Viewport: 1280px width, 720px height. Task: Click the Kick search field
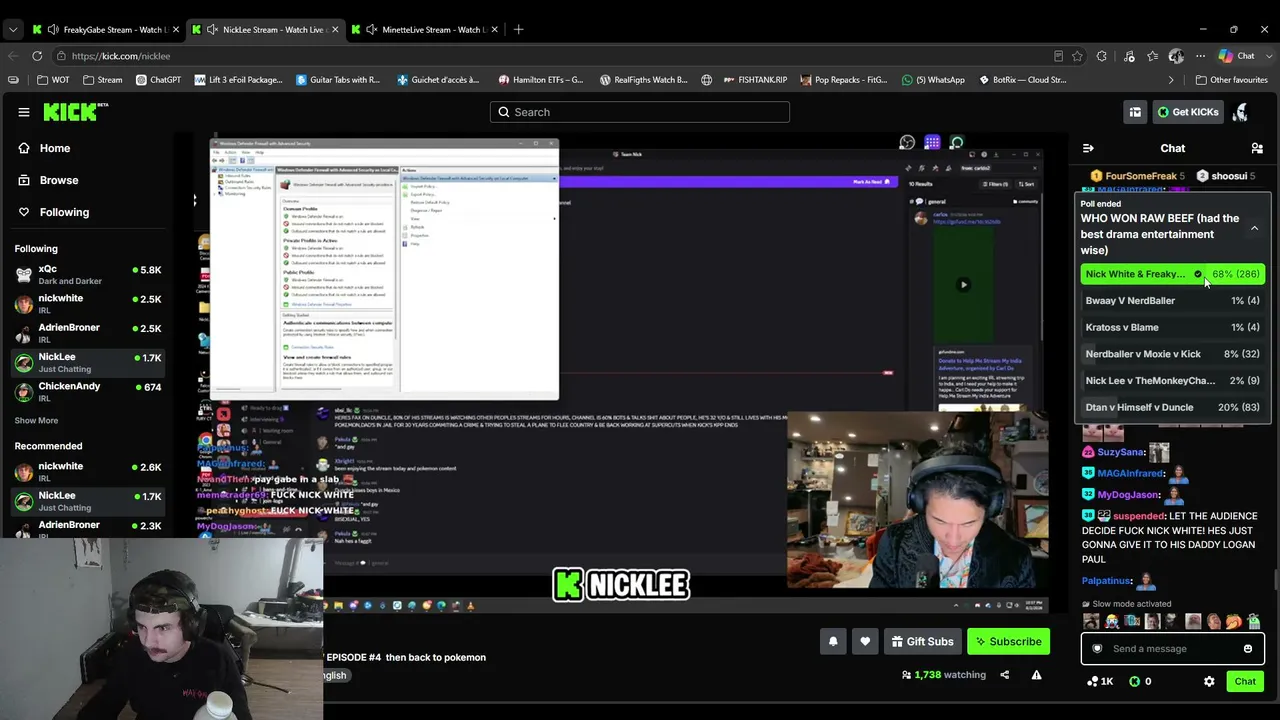[x=640, y=112]
